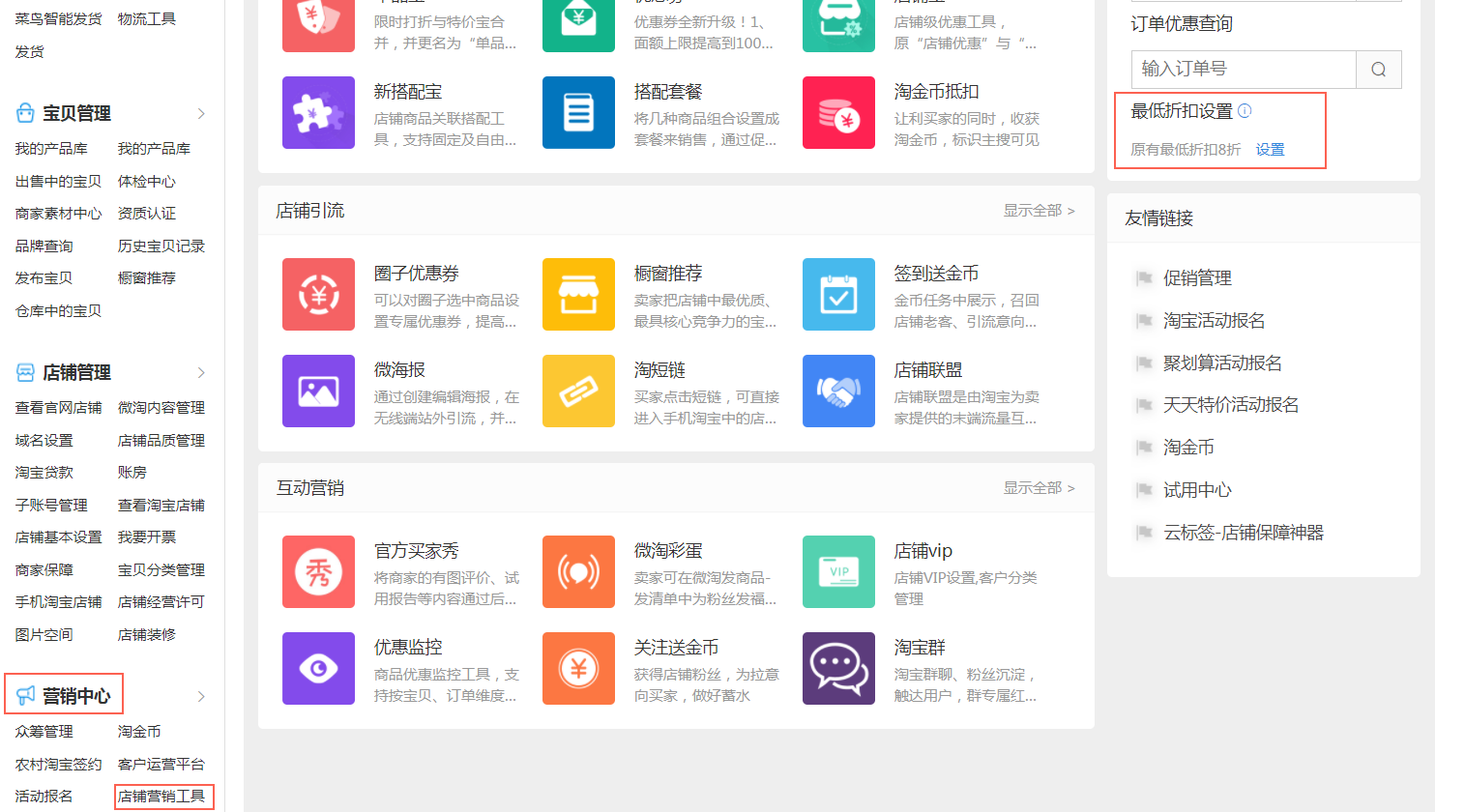Click the 宝贝管理 shopping bag icon
Screen dimensions: 1465x812
click(x=25, y=113)
